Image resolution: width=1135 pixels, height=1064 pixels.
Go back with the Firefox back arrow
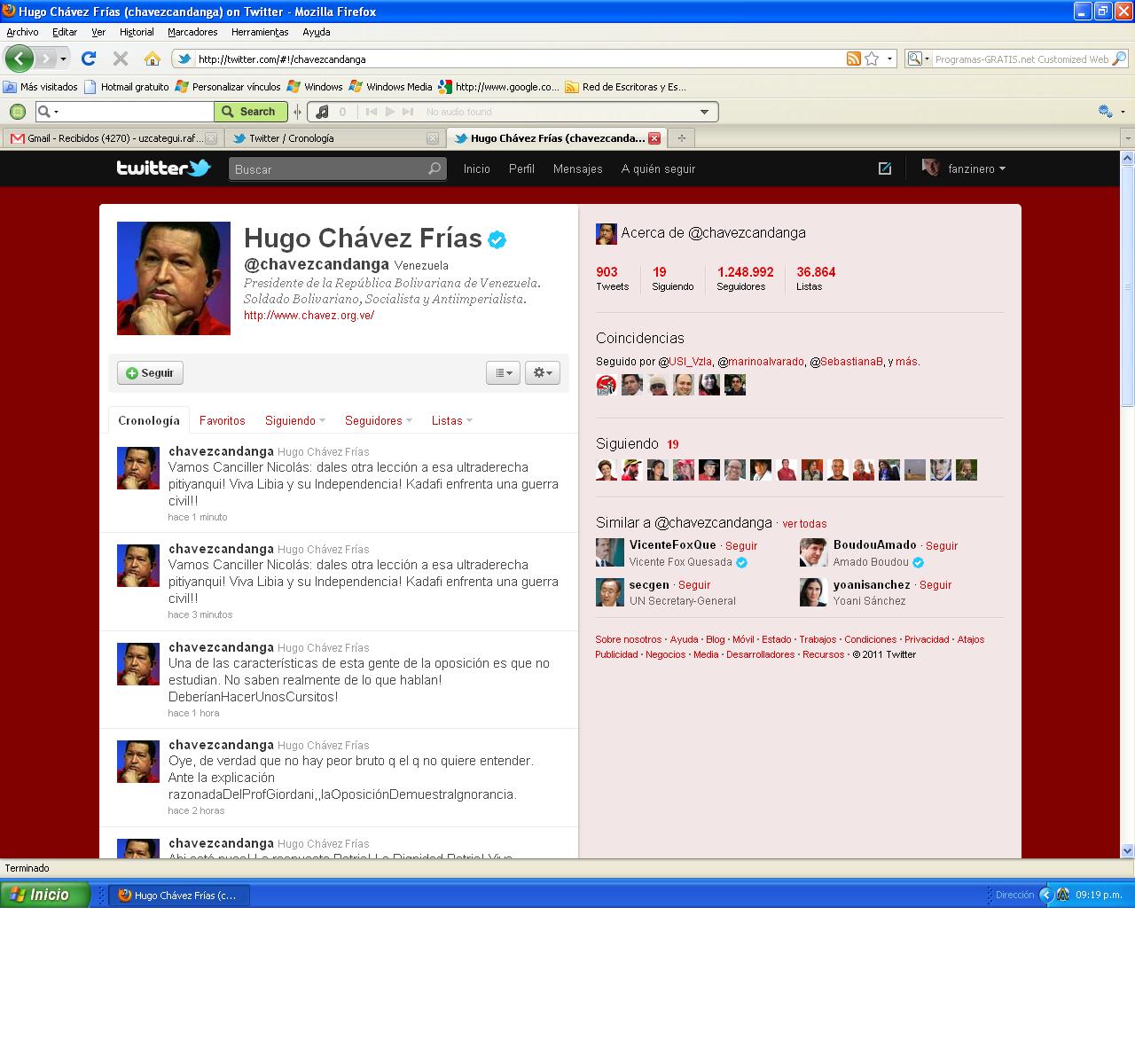tap(19, 59)
